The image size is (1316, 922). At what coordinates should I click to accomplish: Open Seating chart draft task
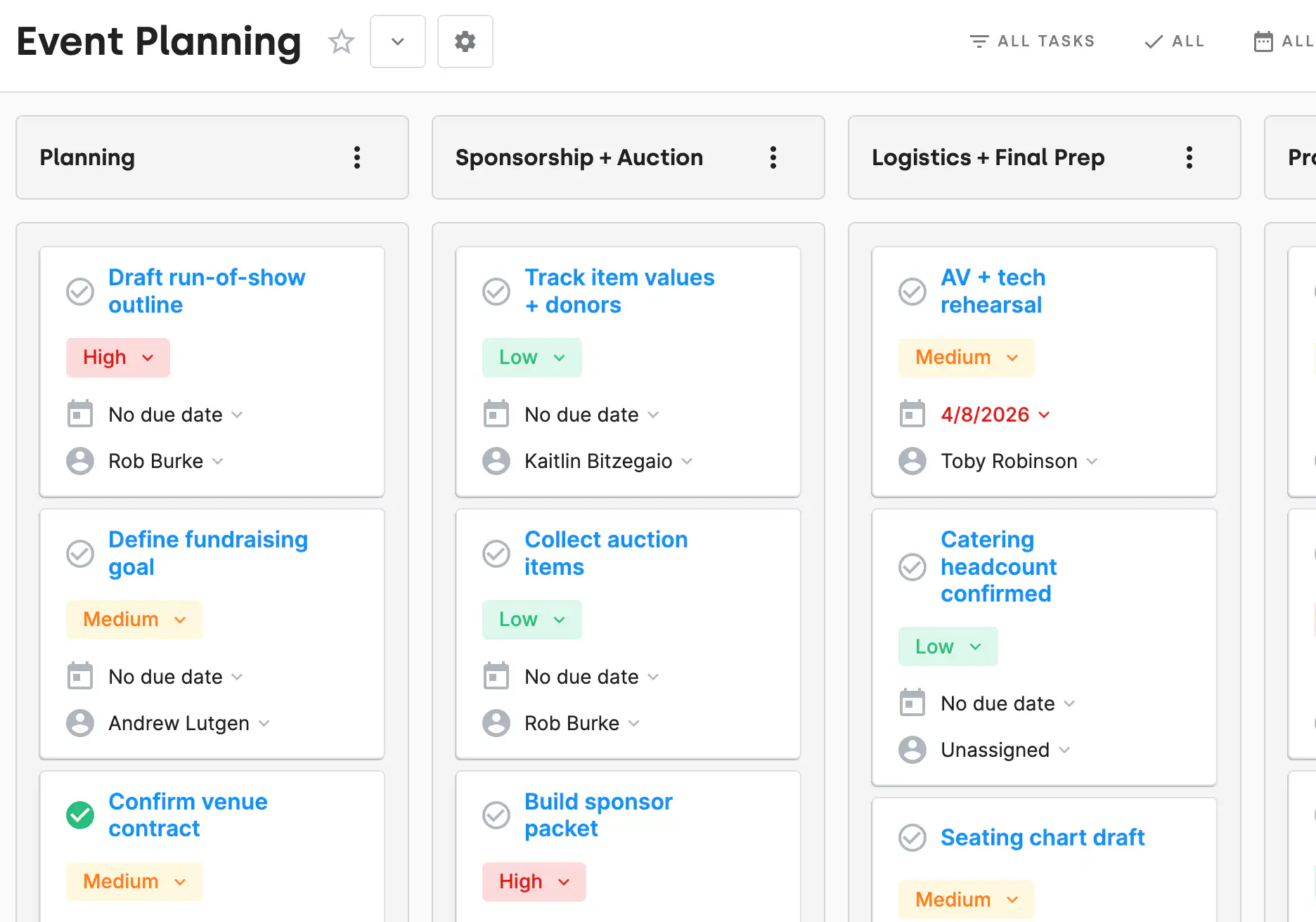1043,838
